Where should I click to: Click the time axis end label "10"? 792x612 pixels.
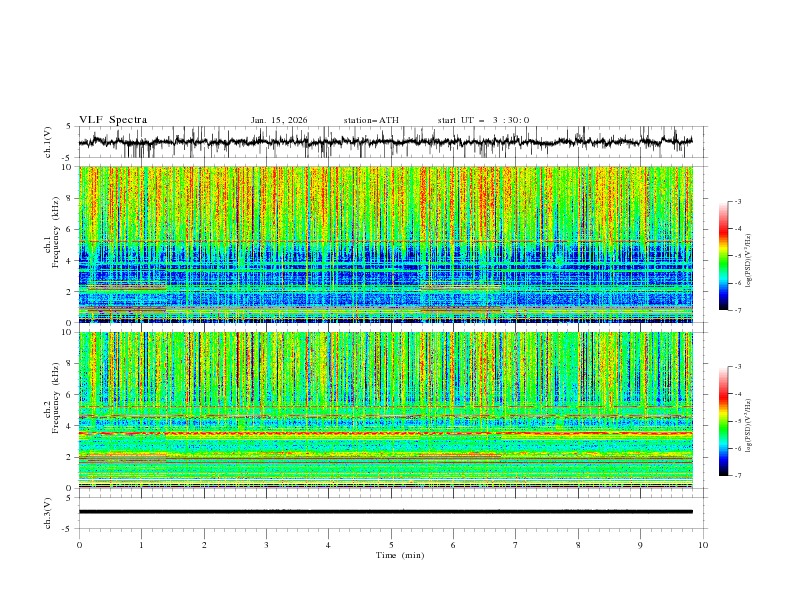coord(703,545)
